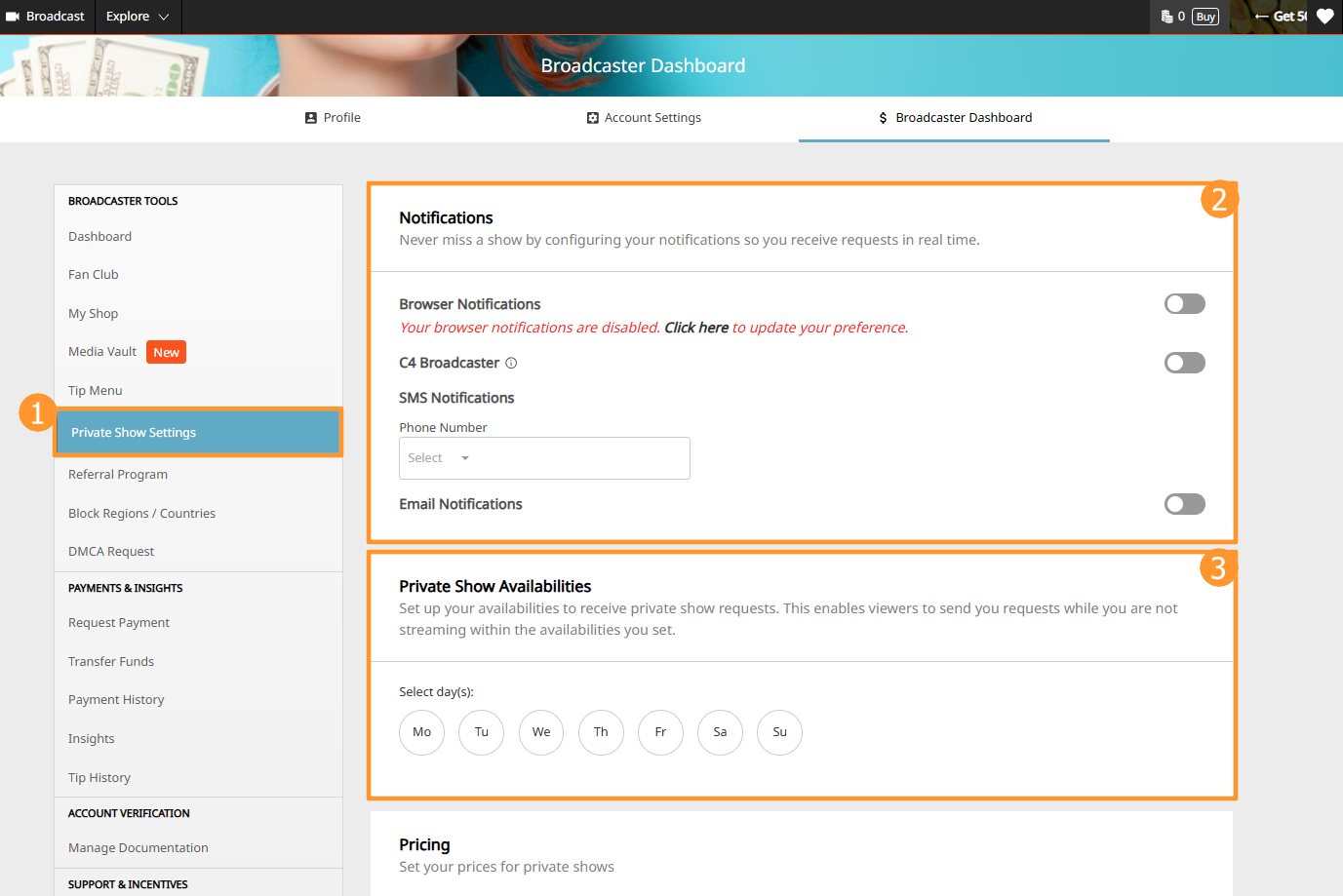Enable the Email Notifications switch

1184,504
